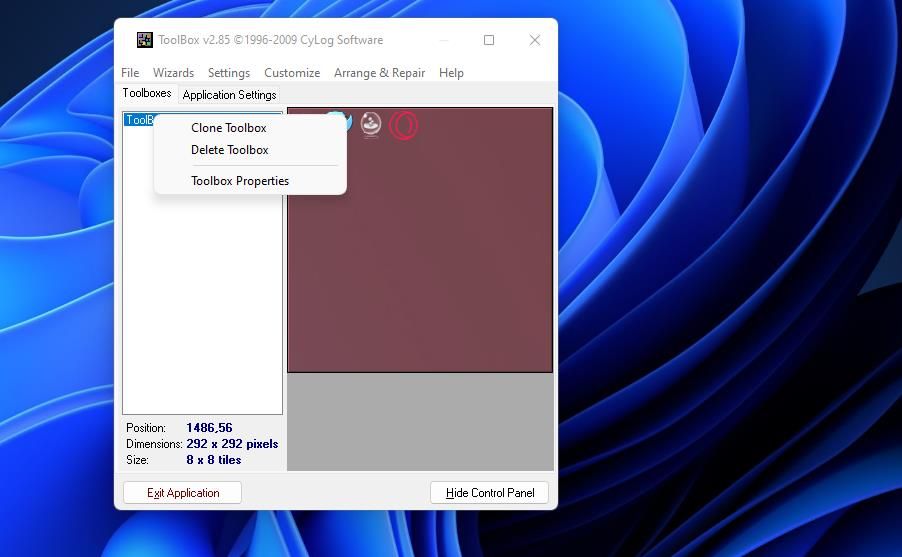Click the Hide Control Panel button
Image resolution: width=902 pixels, height=557 pixels.
pos(490,493)
